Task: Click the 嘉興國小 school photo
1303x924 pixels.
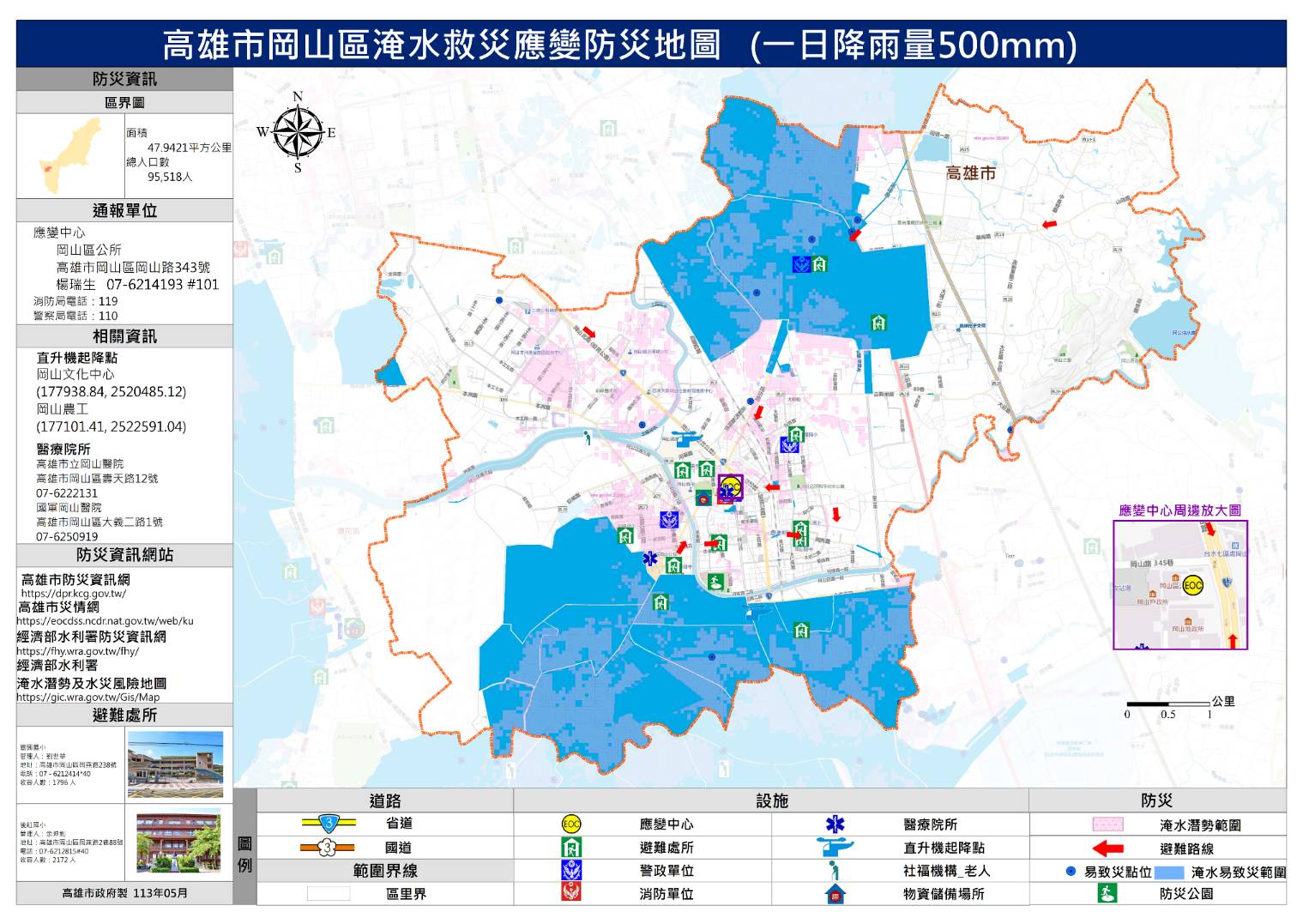Action: (x=175, y=764)
